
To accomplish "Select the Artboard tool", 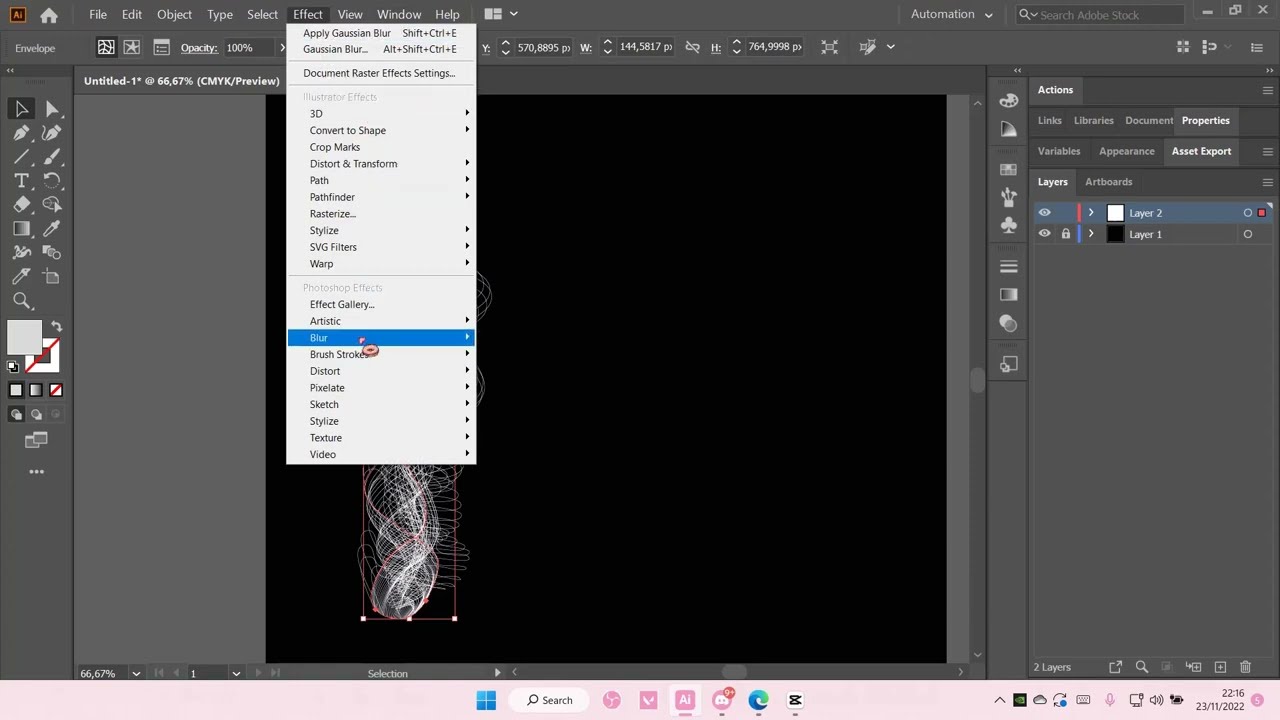I will point(52,277).
